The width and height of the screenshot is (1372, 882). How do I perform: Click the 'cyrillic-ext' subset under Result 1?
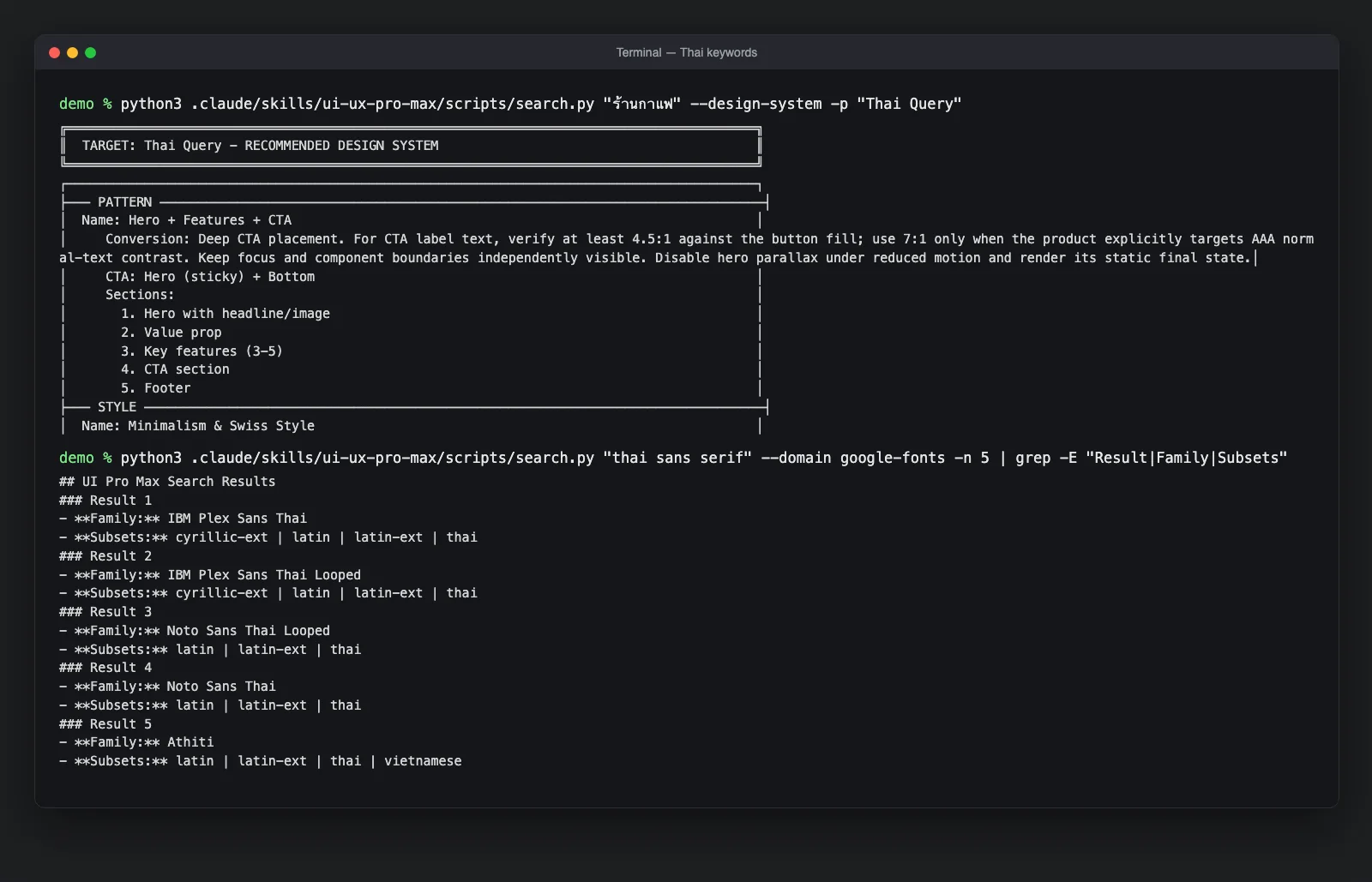pyautogui.click(x=221, y=537)
